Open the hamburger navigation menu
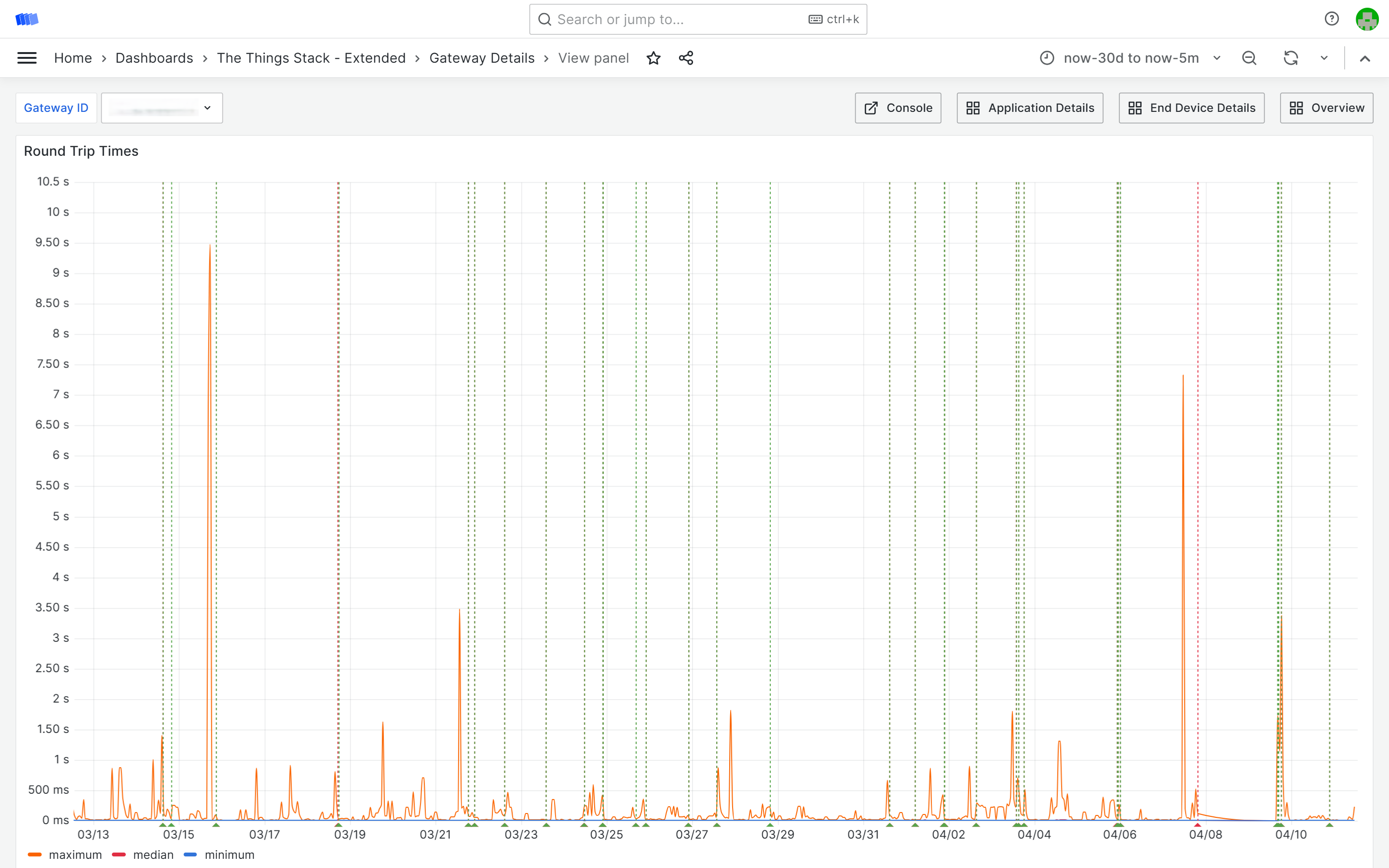 27,58
